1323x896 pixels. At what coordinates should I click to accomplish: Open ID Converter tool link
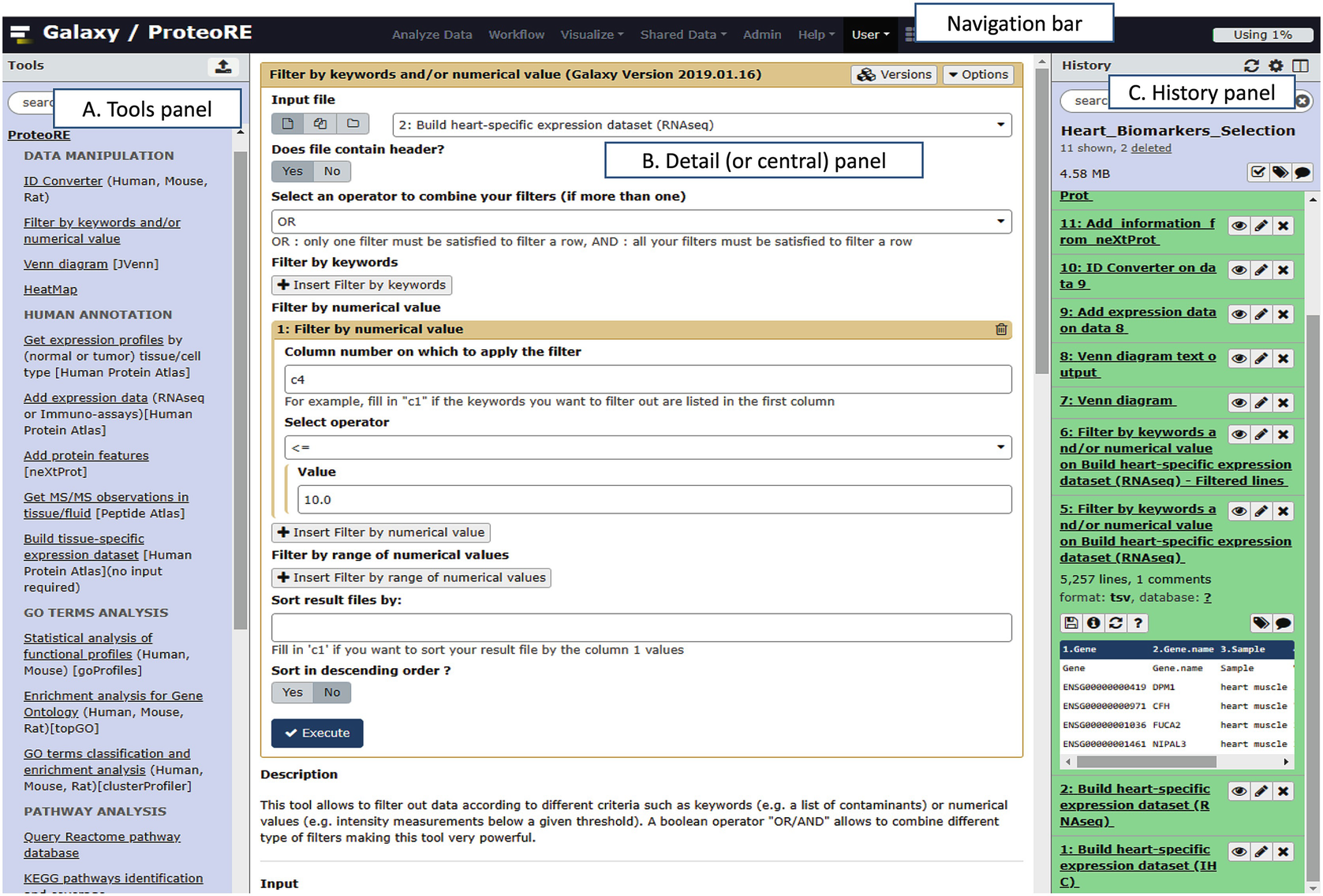(x=63, y=181)
